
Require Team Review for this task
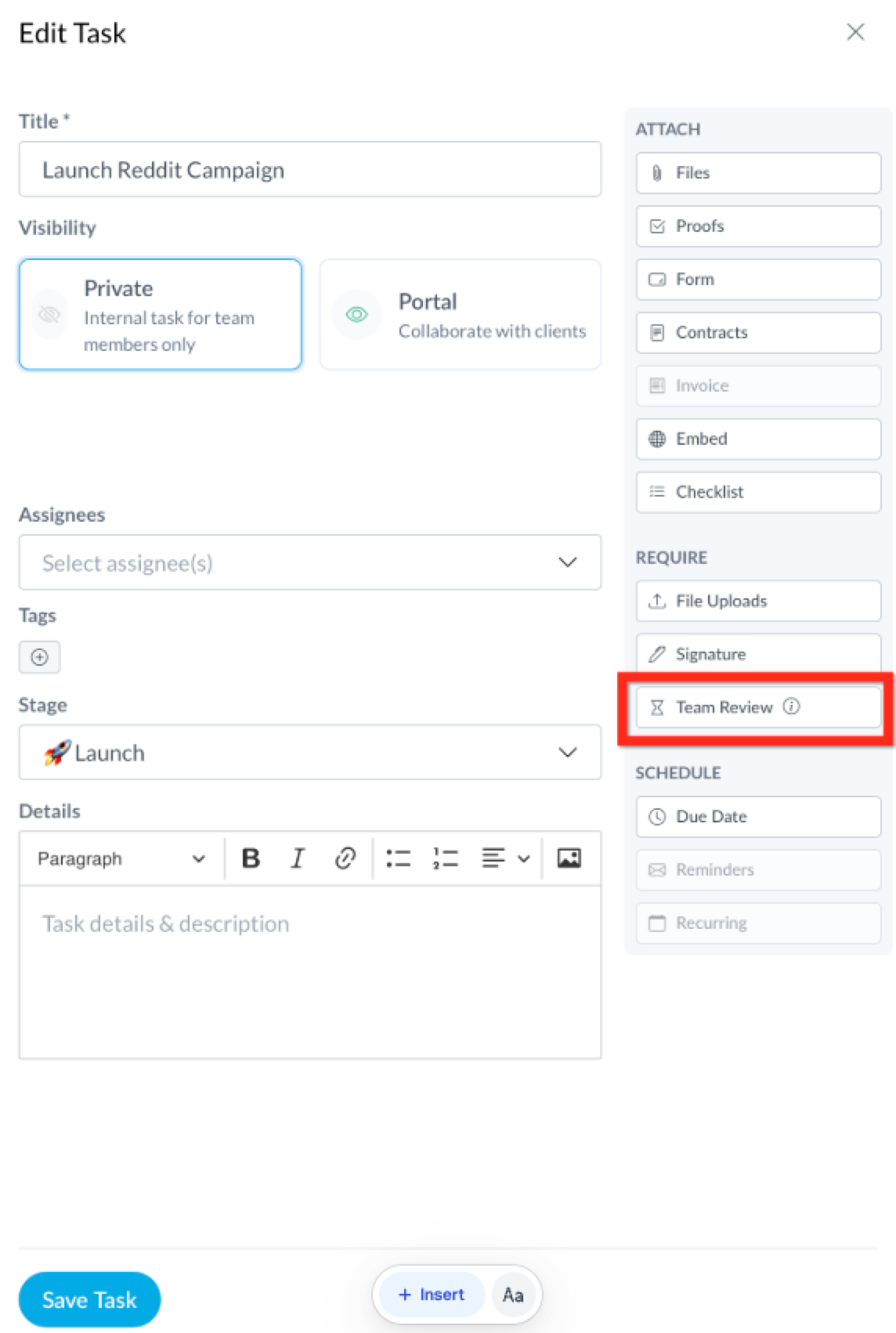click(x=758, y=707)
